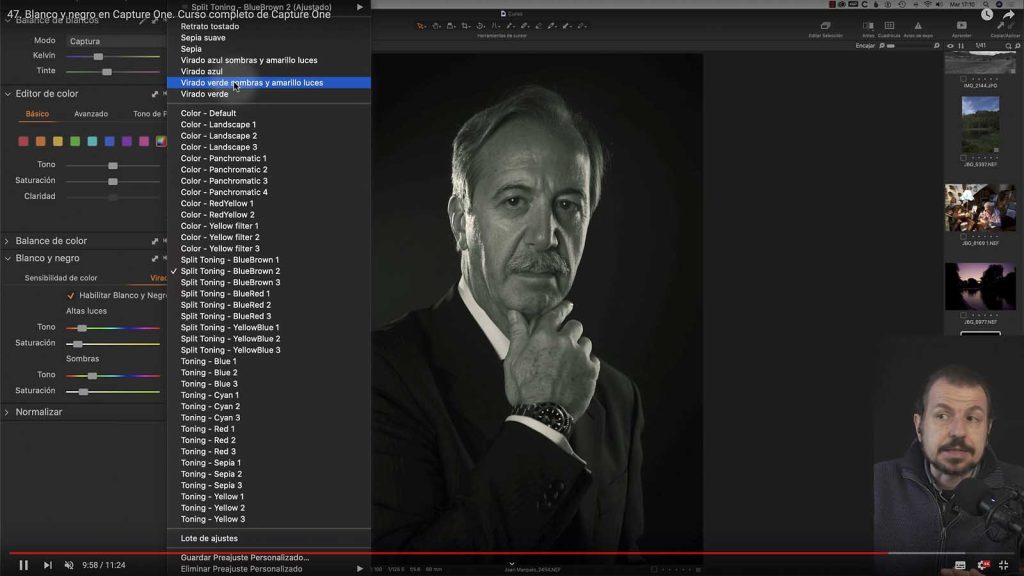Click the viewer zoom magnifier next to Encajar
The height and width of the screenshot is (576, 1024).
pyautogui.click(x=882, y=46)
